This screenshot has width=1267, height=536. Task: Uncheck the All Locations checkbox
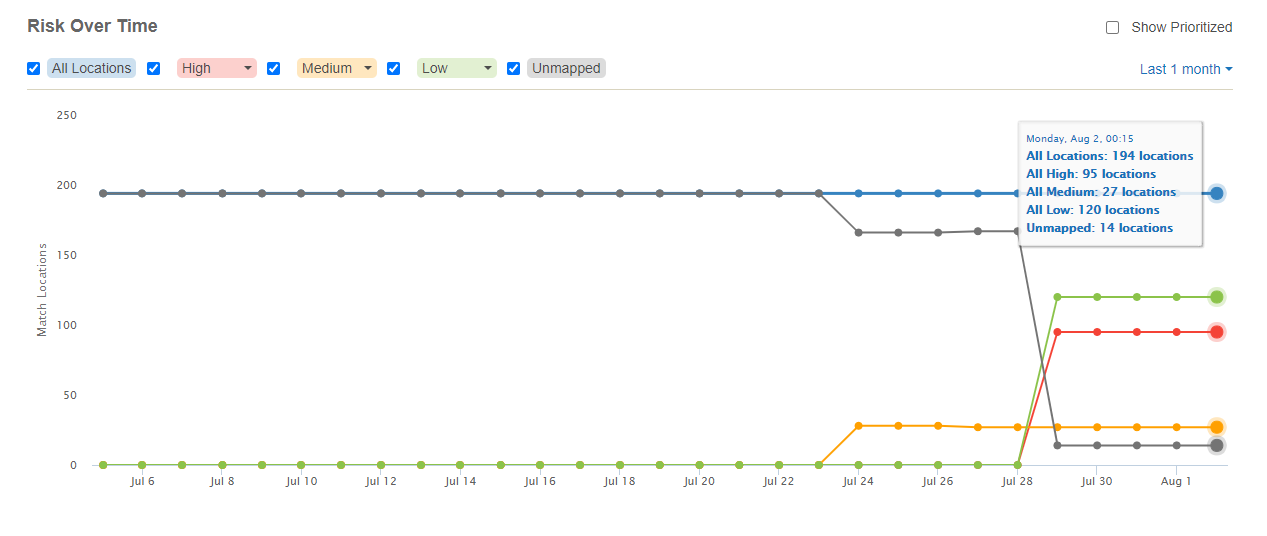pyautogui.click(x=34, y=69)
